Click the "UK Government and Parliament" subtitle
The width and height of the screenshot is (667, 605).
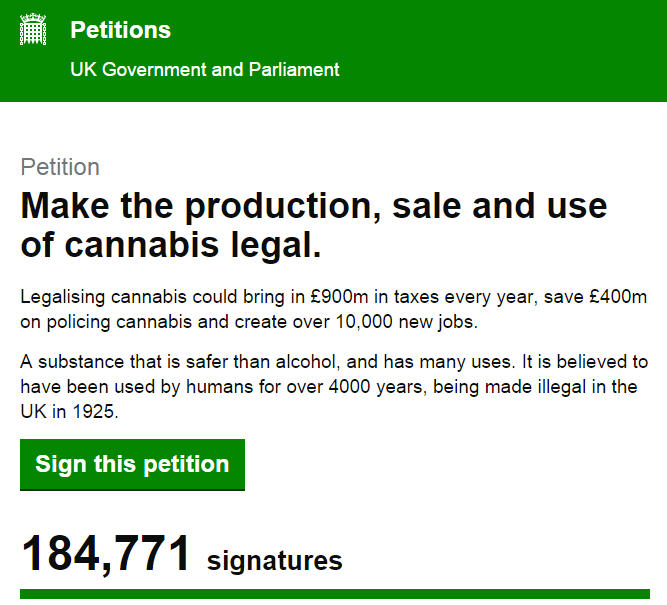coord(204,70)
